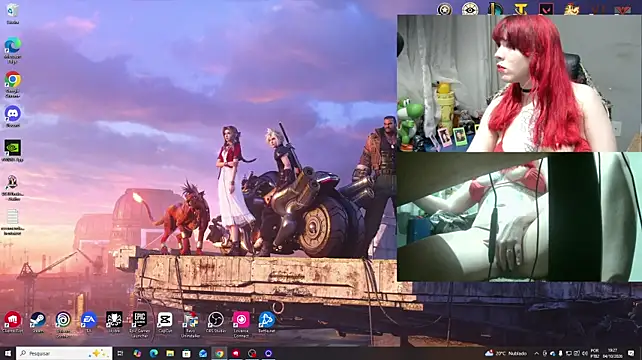Launch the Ubisoft Connect shortcut
Viewport: 642px width, 360px height.
(63, 324)
